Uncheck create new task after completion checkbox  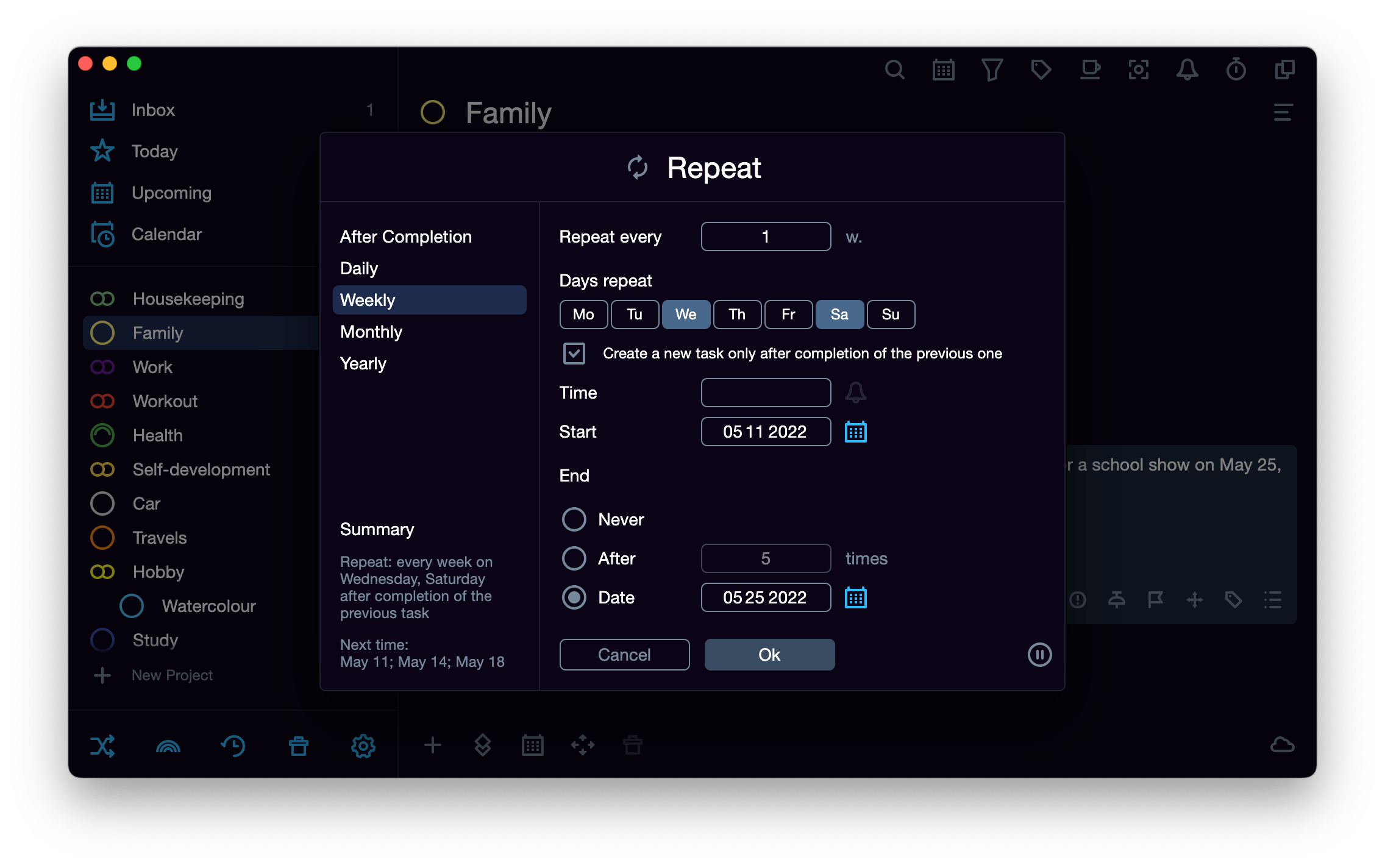574,354
